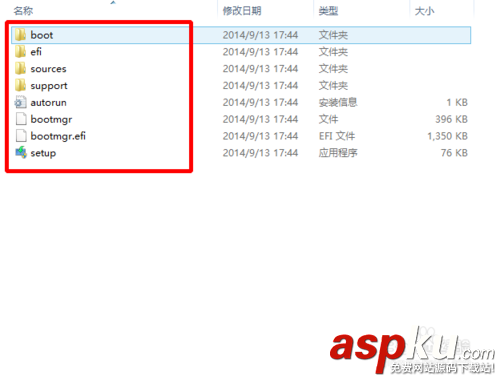
Task: Click the date cell in the bootmgr.efi row
Action: 260,136
